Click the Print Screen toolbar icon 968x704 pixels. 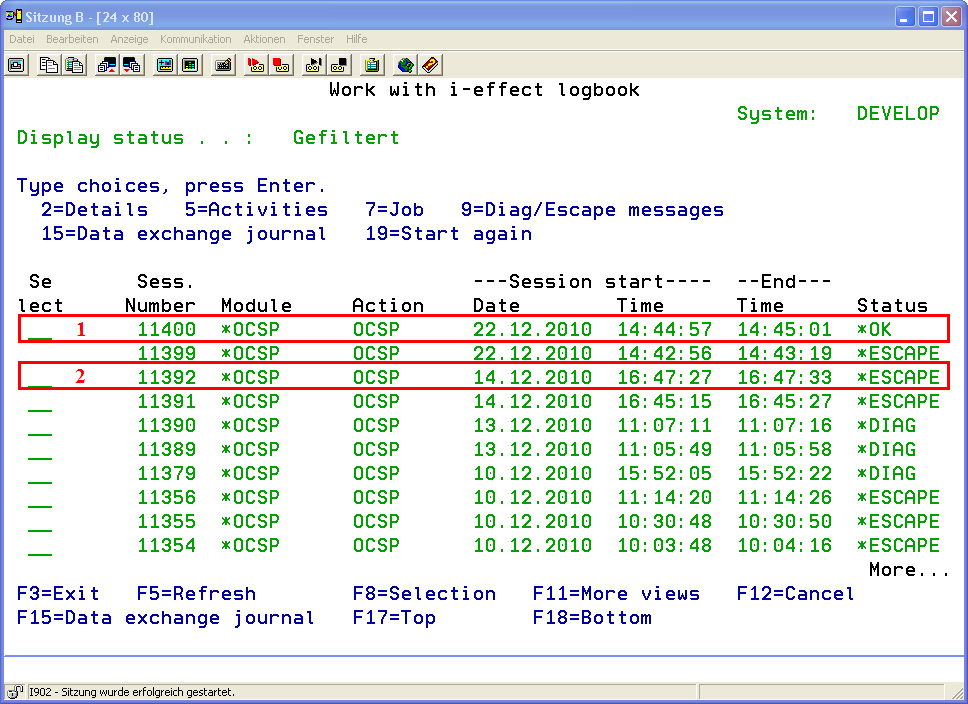pos(16,65)
